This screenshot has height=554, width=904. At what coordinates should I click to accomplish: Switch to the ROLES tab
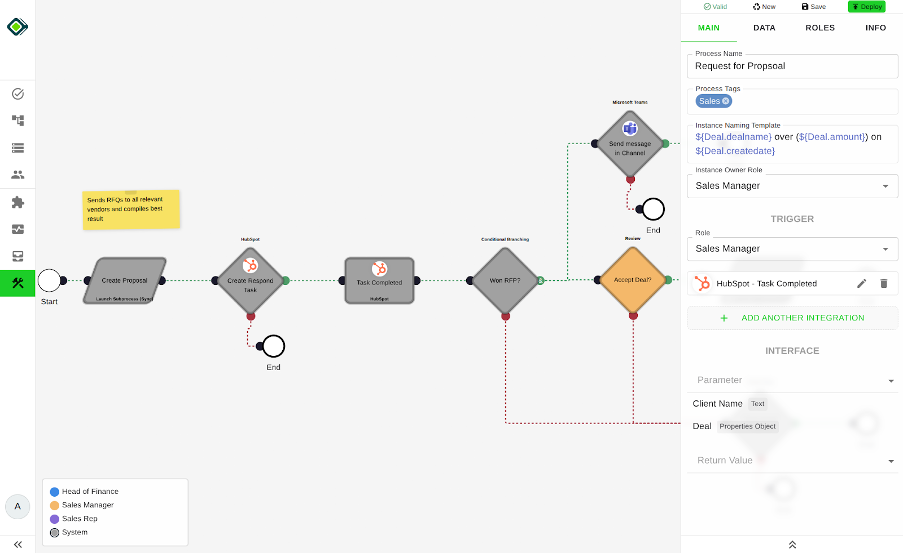[x=820, y=28]
